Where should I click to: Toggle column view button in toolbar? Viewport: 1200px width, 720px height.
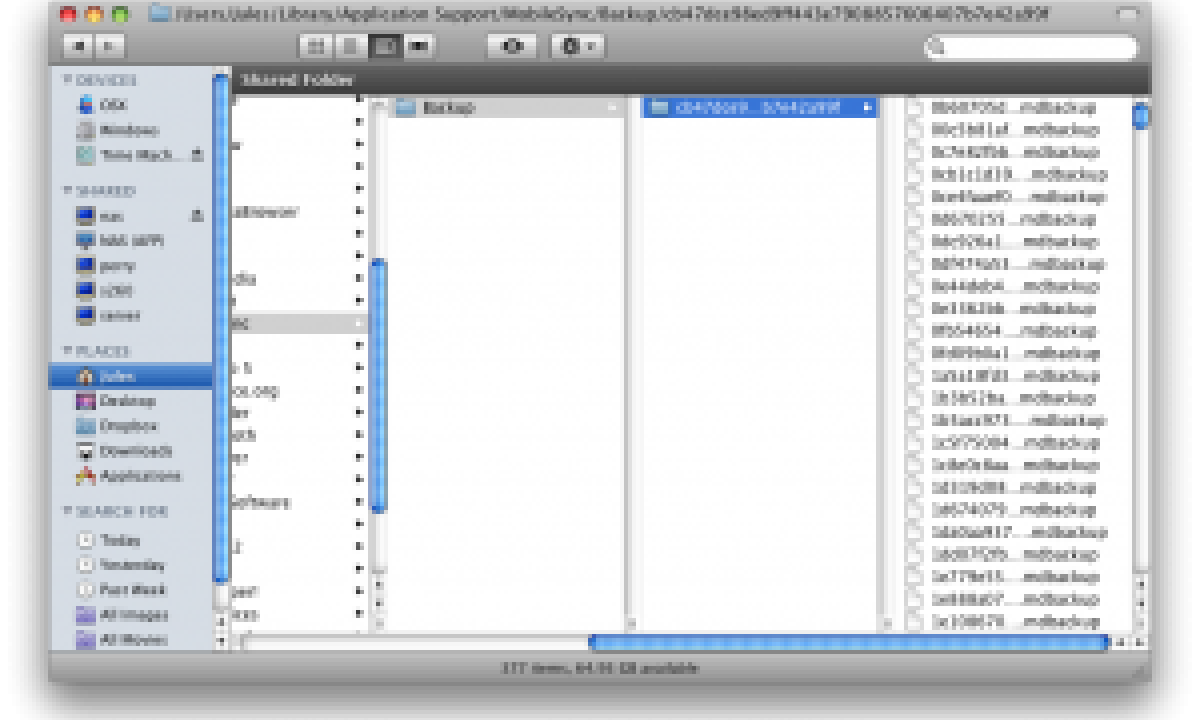tap(383, 46)
